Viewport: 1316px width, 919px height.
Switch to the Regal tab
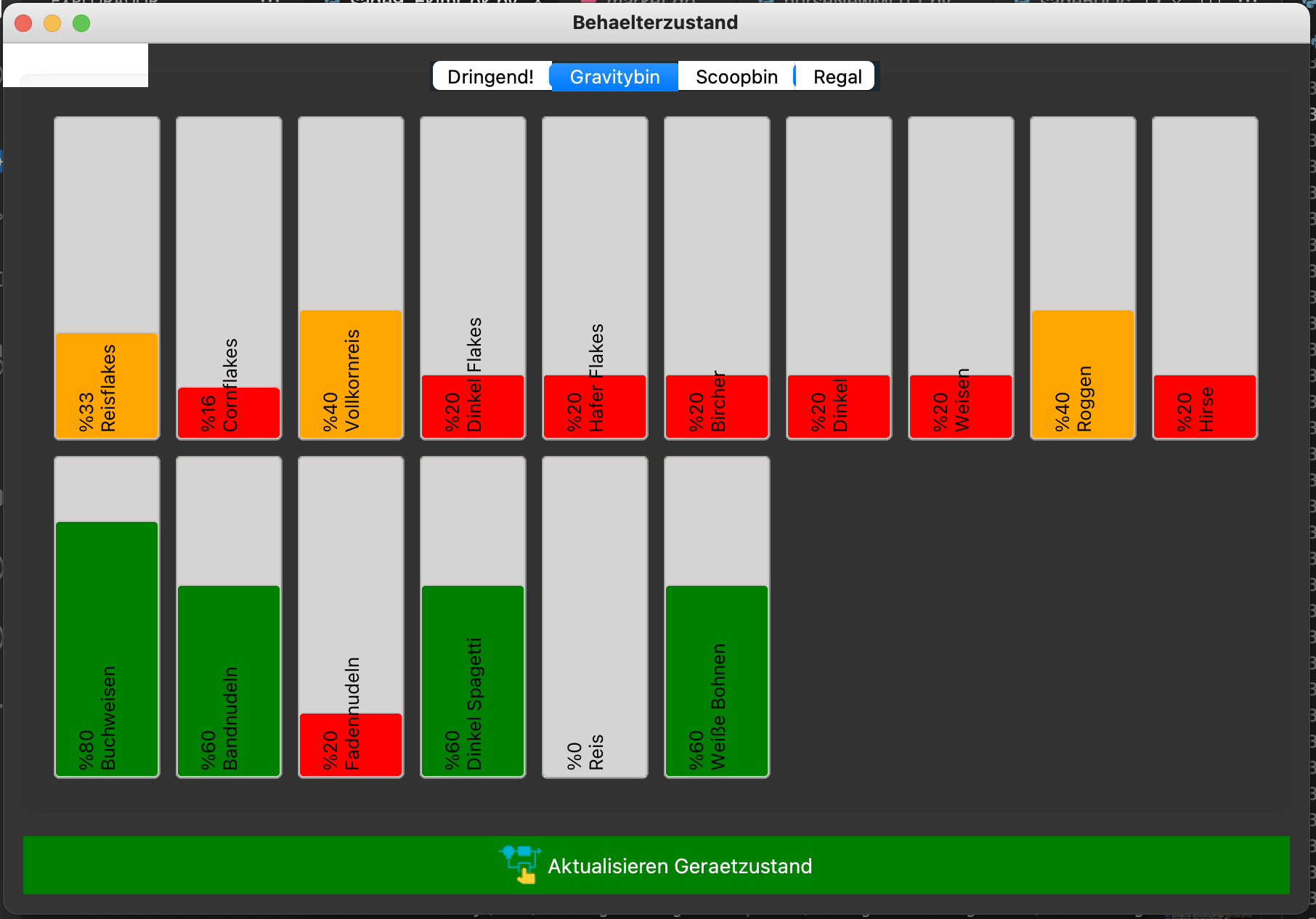coord(837,77)
